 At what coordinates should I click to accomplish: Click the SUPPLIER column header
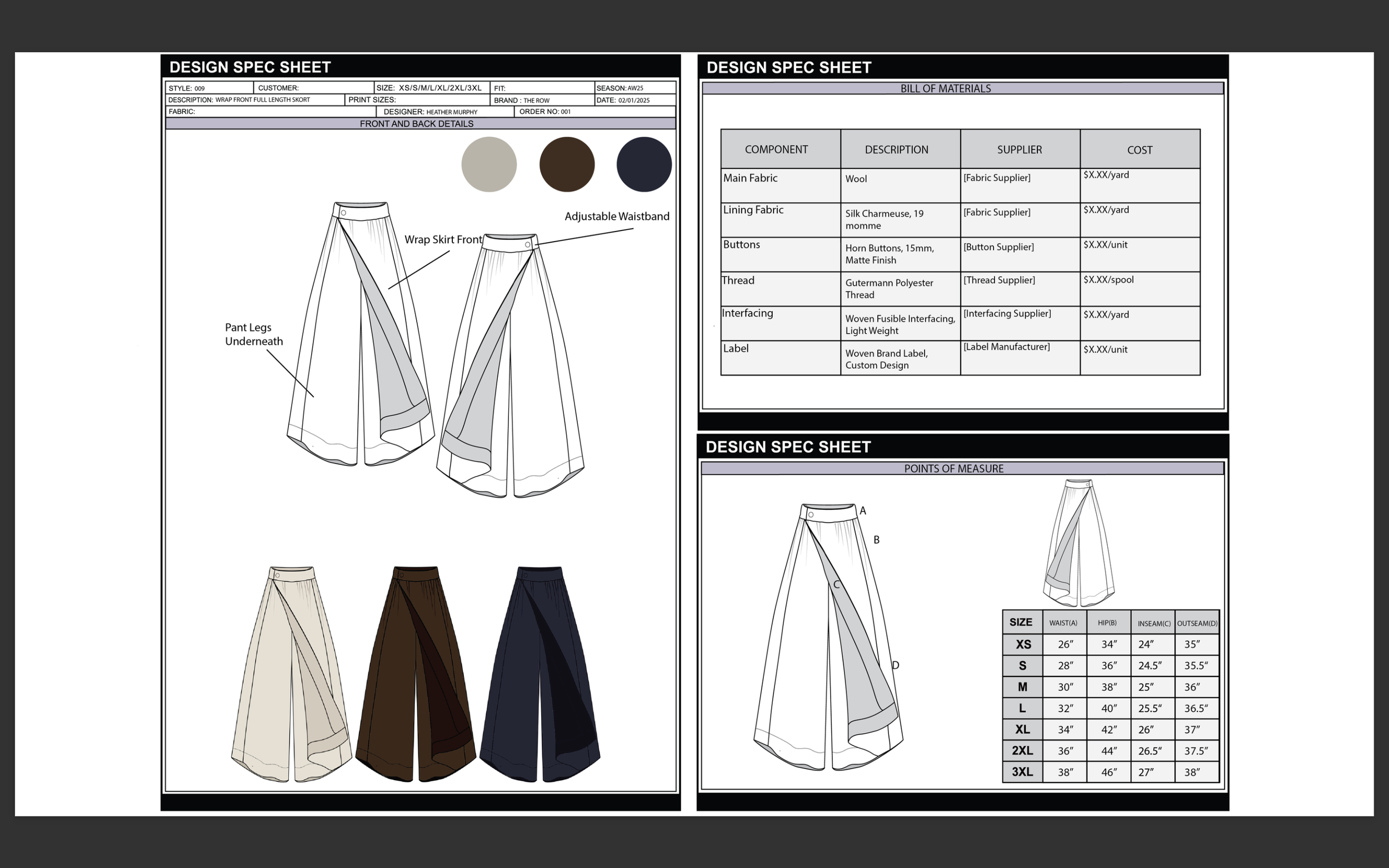click(x=1019, y=149)
